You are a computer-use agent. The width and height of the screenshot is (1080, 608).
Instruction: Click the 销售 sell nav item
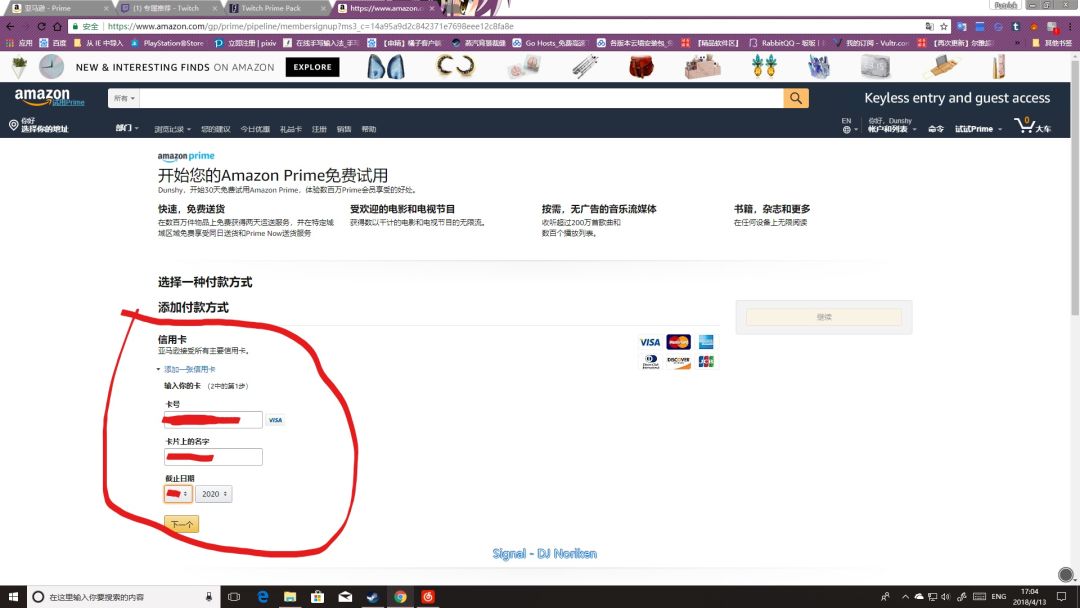(344, 129)
